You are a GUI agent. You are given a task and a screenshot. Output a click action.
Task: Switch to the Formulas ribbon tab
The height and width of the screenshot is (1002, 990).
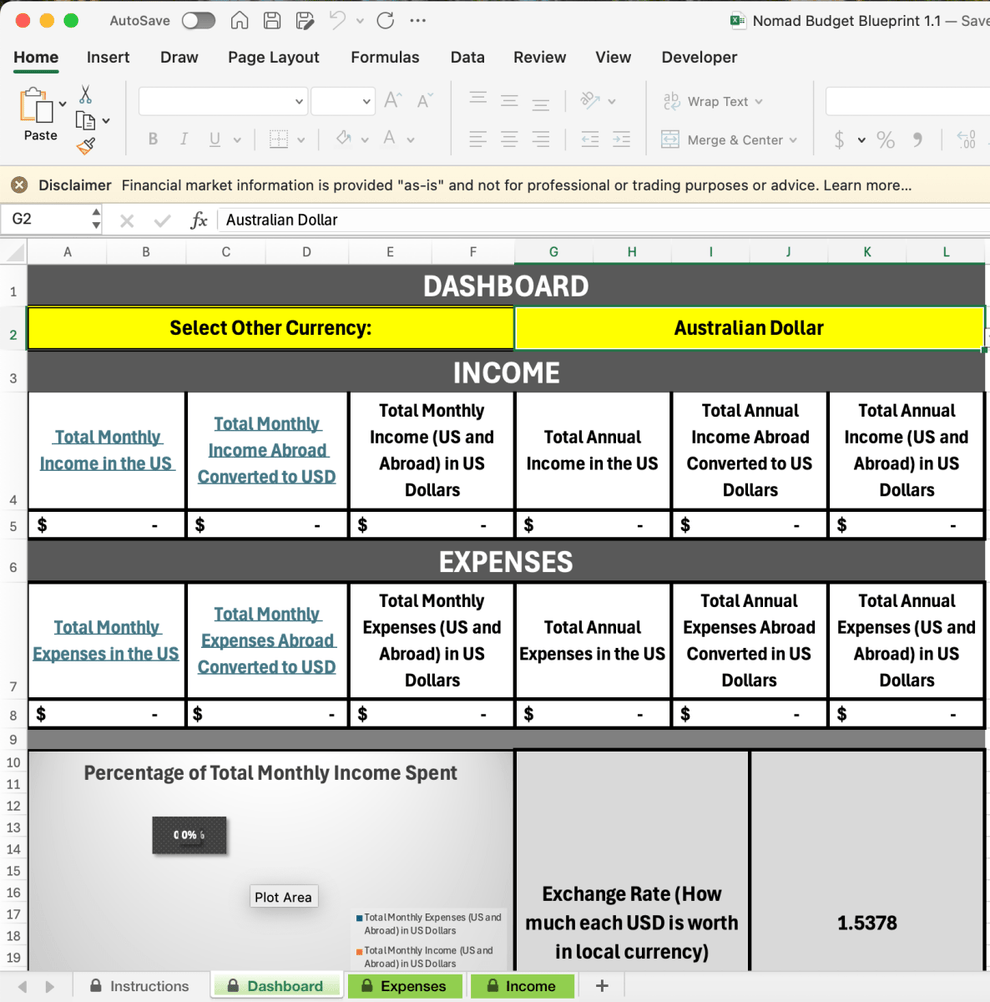(385, 57)
